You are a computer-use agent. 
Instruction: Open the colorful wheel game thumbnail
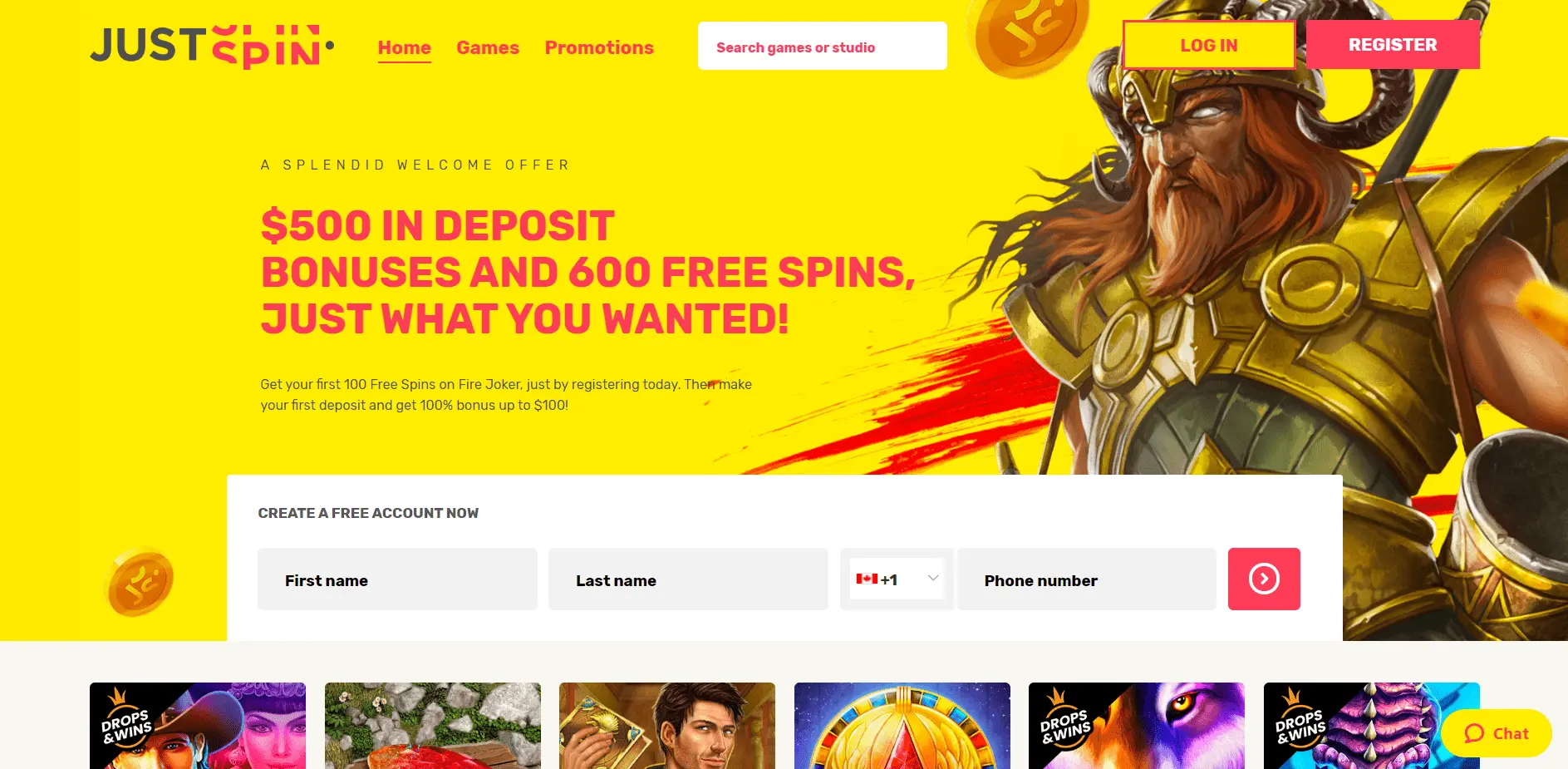click(902, 726)
